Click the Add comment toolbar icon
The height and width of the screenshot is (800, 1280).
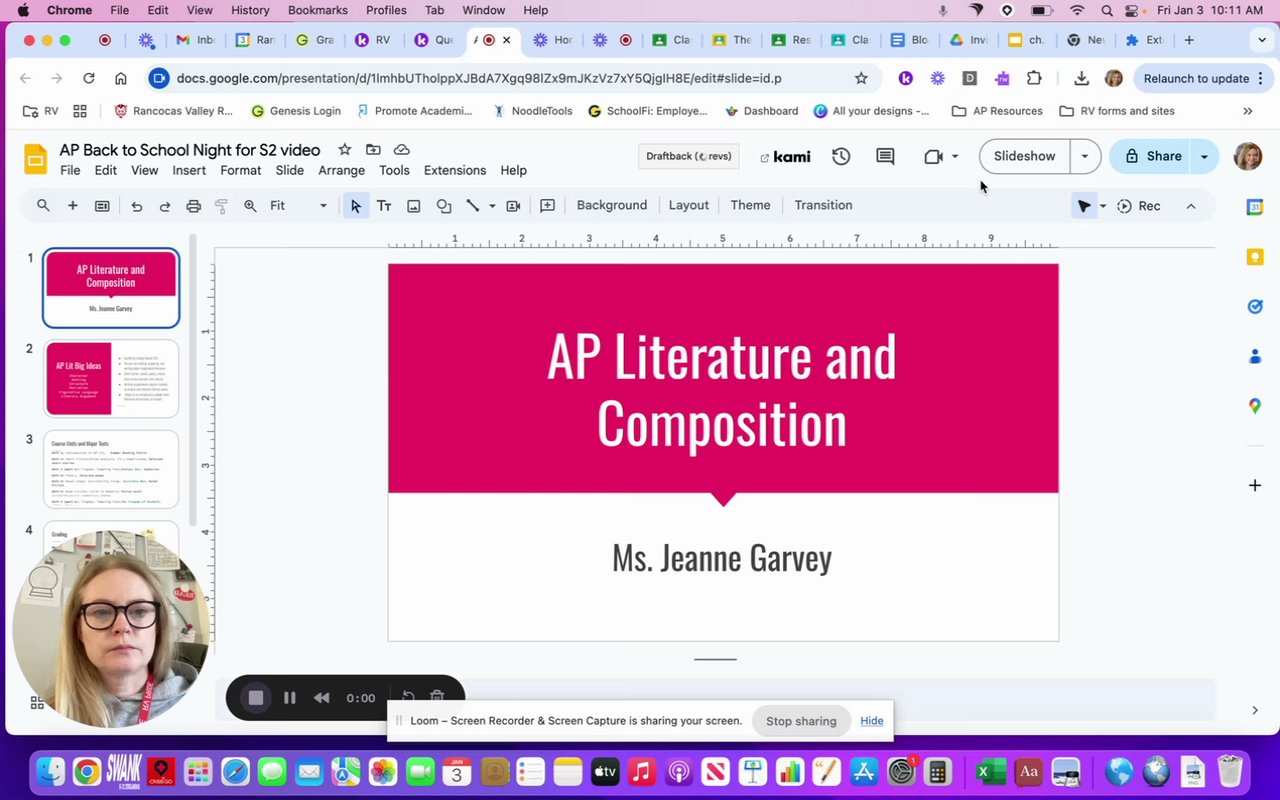coord(547,206)
